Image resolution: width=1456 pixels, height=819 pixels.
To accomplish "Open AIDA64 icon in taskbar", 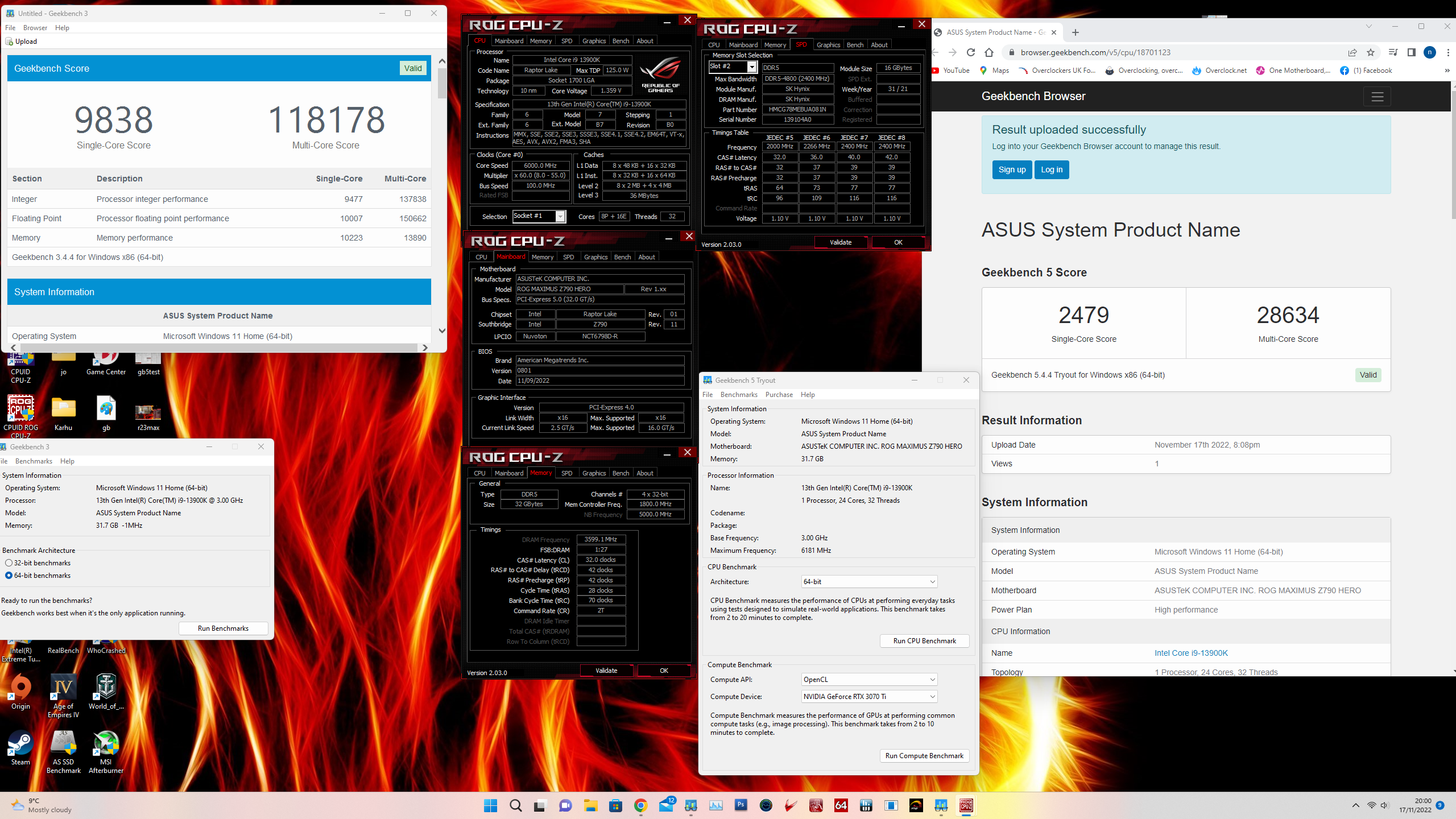I will click(x=841, y=805).
